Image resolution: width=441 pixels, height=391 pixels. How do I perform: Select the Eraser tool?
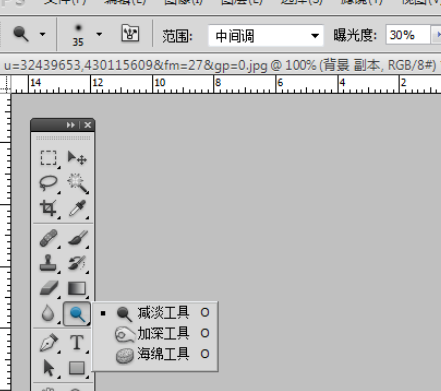point(49,288)
